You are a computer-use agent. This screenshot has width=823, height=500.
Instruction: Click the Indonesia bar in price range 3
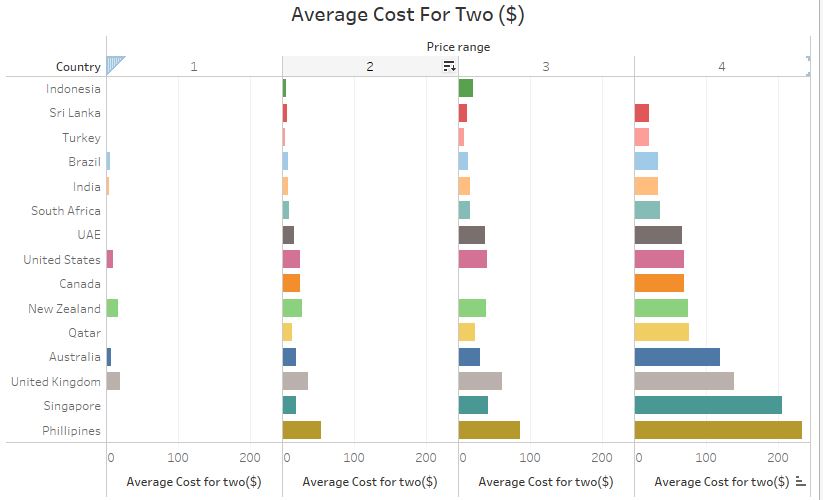click(x=466, y=88)
